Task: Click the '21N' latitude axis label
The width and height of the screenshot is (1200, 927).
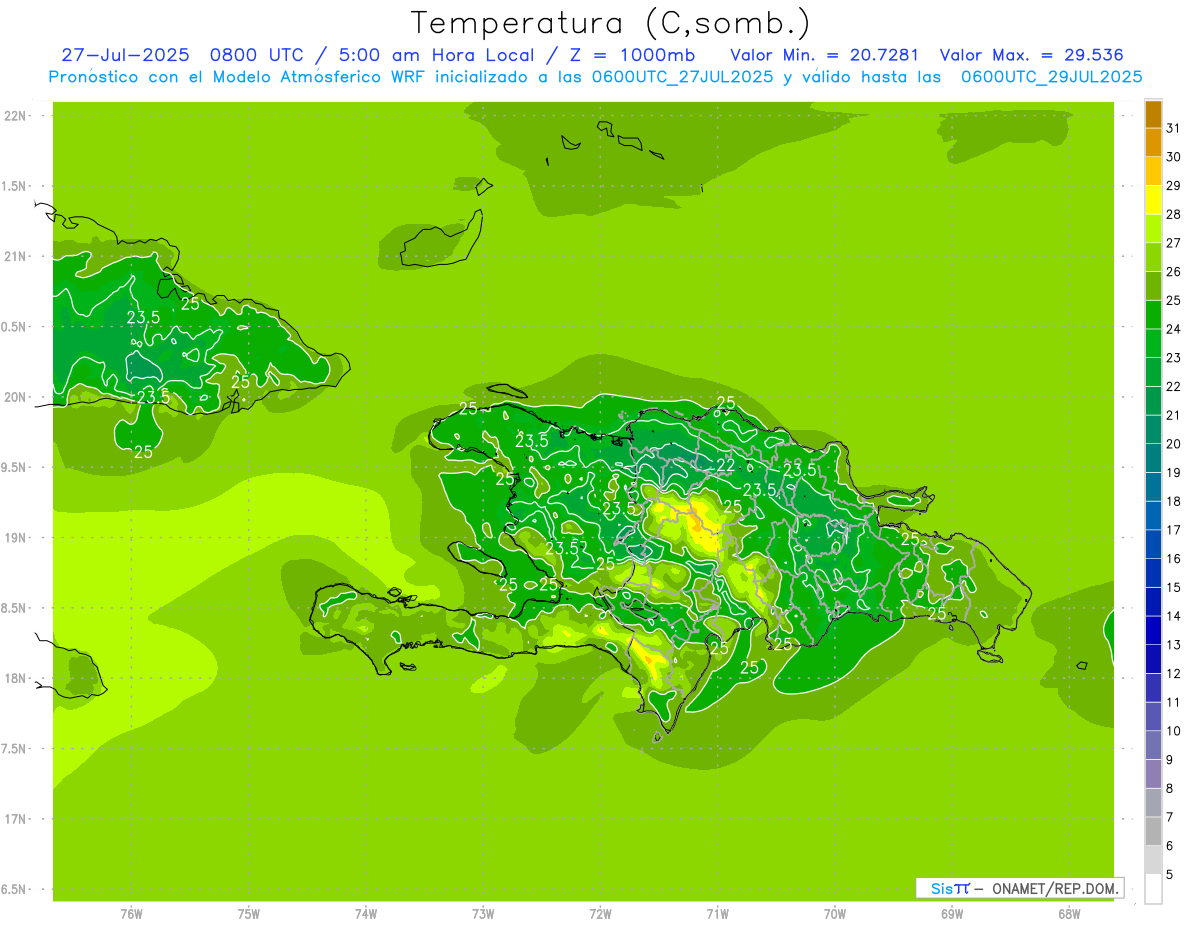Action: (x=15, y=256)
